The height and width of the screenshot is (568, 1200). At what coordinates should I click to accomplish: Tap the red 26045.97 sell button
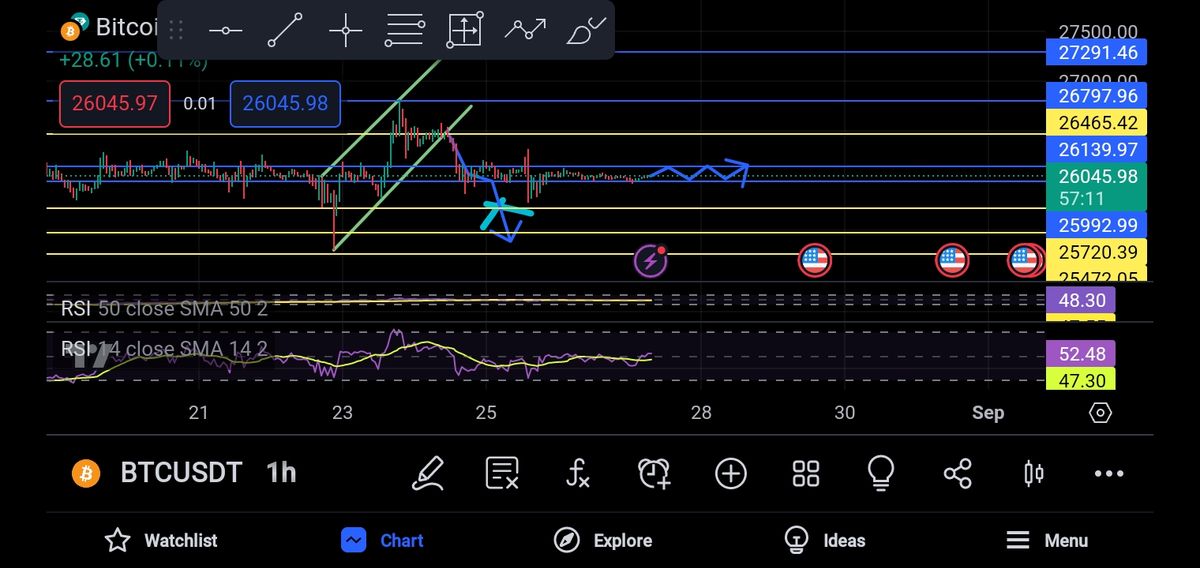coord(114,104)
